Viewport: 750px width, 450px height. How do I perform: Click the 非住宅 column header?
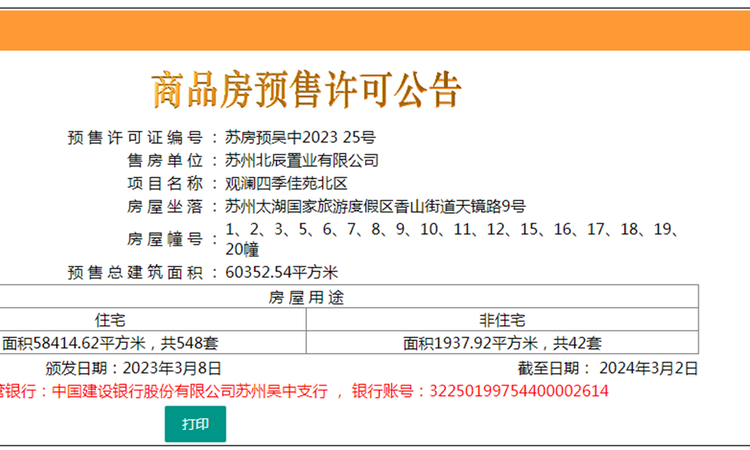click(x=502, y=320)
